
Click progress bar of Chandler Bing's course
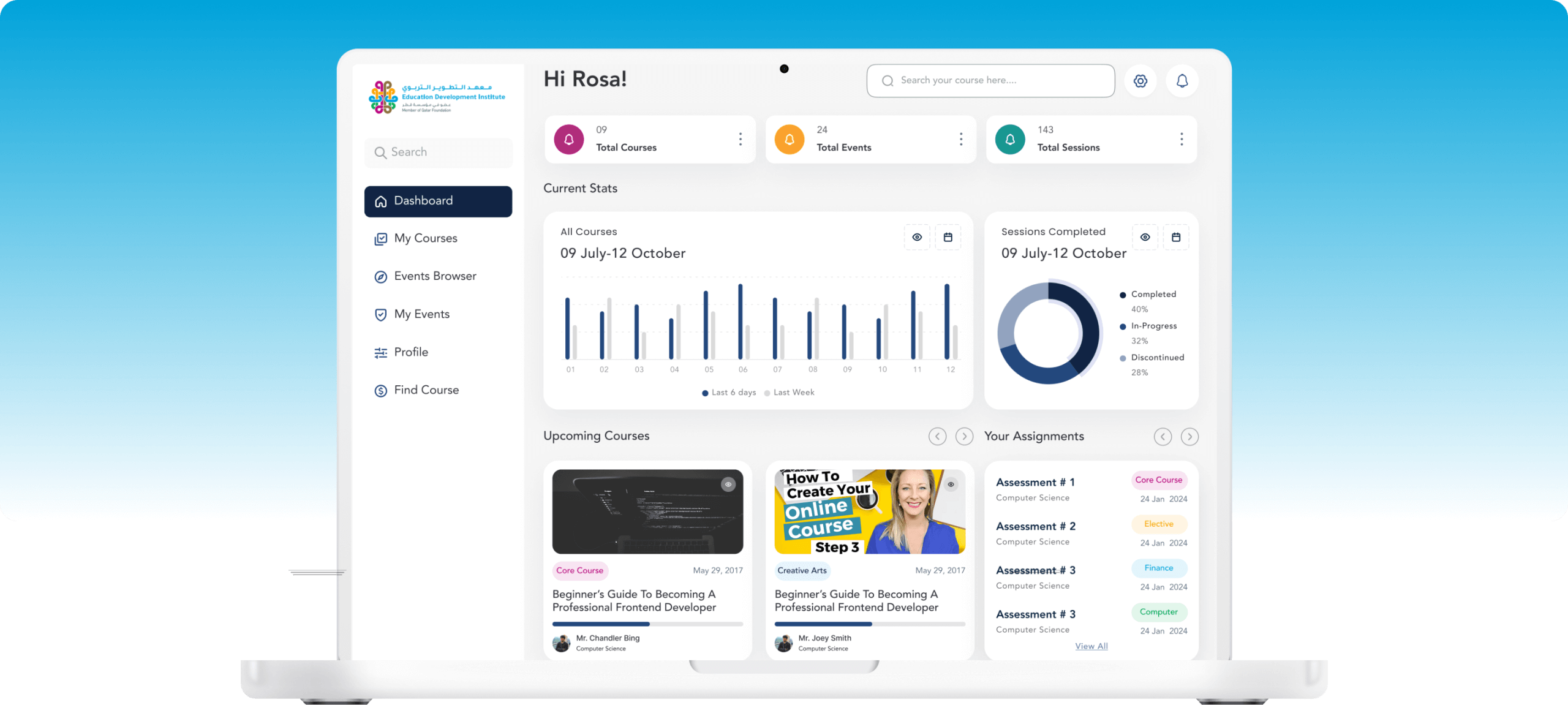647,624
